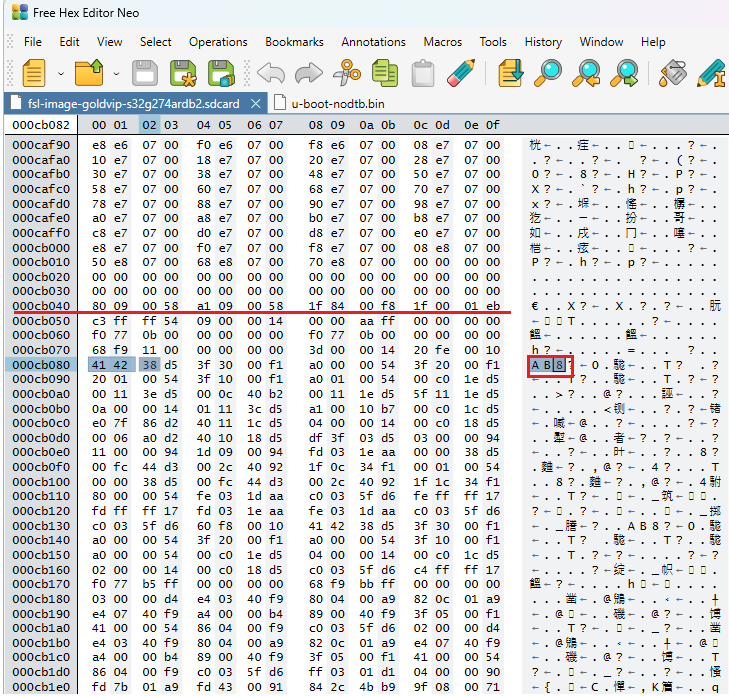The height and width of the screenshot is (696, 729).
Task: Select byte 38 in row 000cb080
Action: [x=149, y=365]
